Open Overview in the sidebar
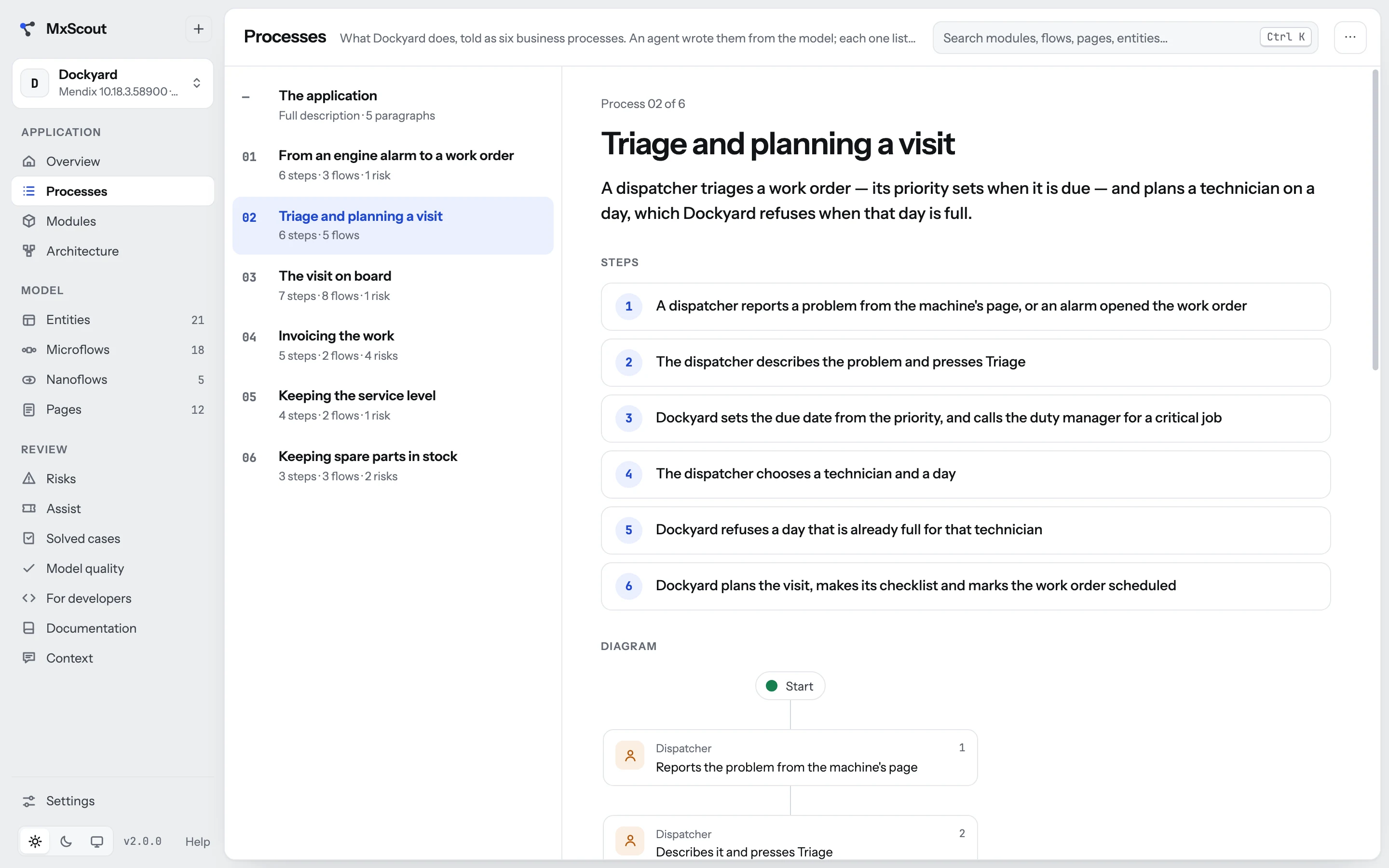1389x868 pixels. 112,162
